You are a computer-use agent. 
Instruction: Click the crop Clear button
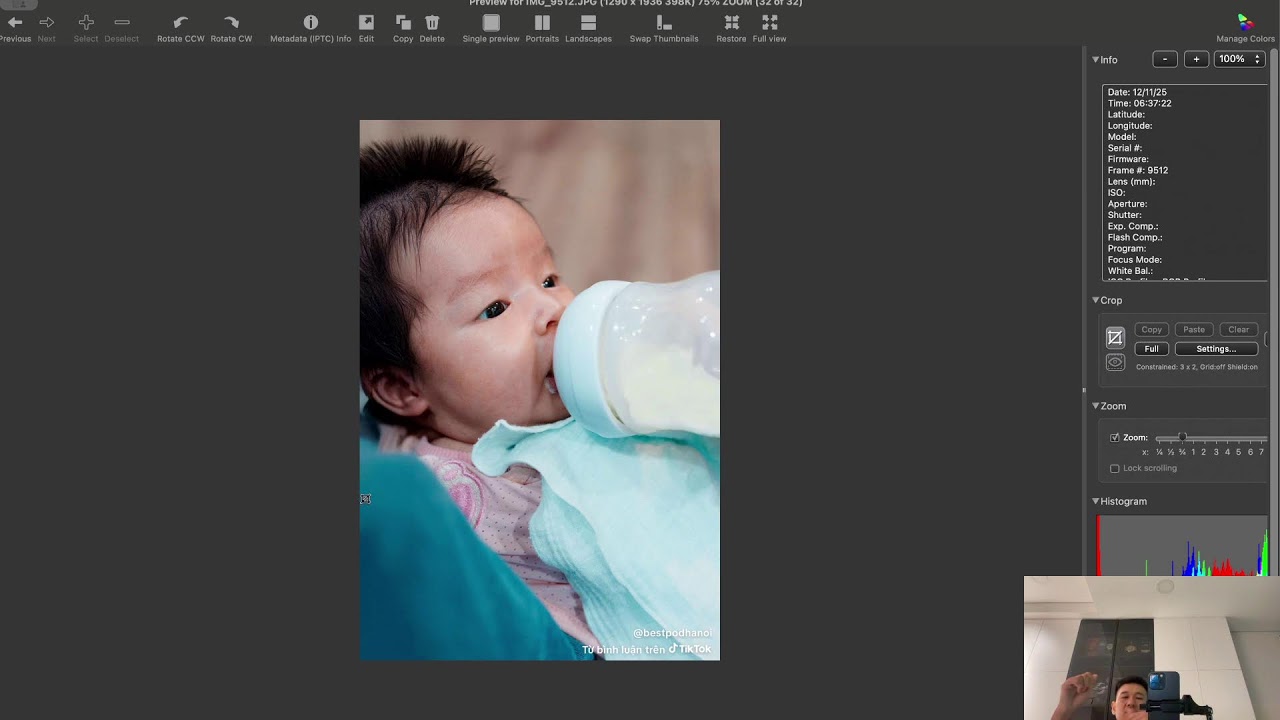coord(1238,329)
